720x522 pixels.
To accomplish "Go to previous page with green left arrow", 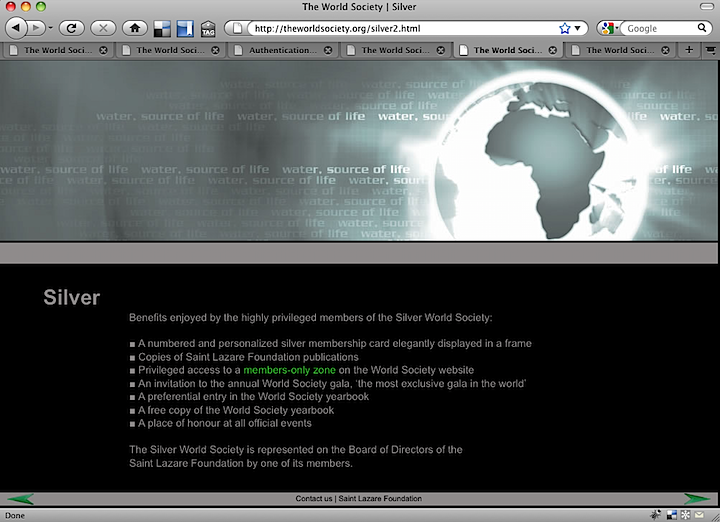I will pos(21,499).
